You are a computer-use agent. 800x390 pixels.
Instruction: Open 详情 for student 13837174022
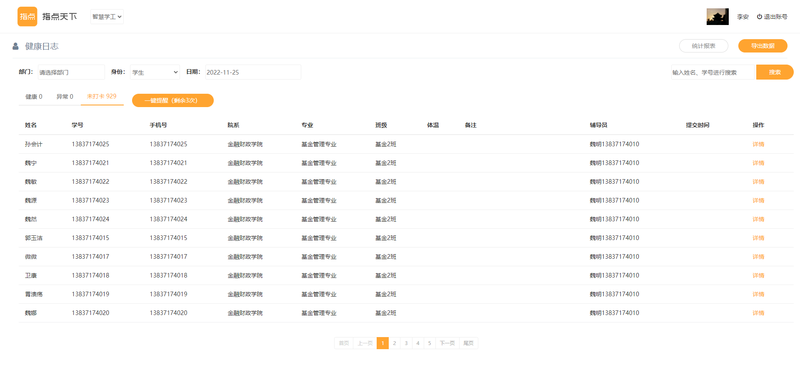click(x=758, y=182)
